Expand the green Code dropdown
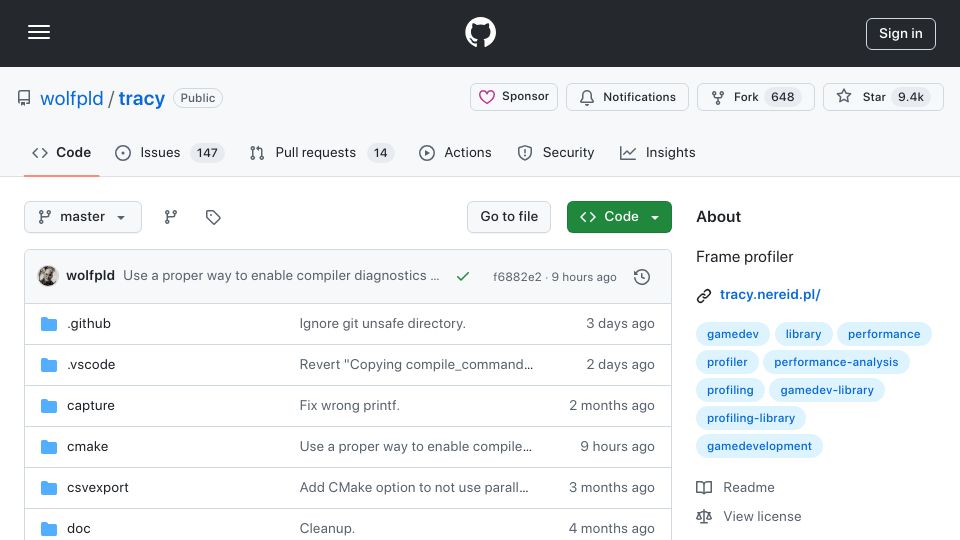Viewport: 960px width, 540px height. click(619, 217)
